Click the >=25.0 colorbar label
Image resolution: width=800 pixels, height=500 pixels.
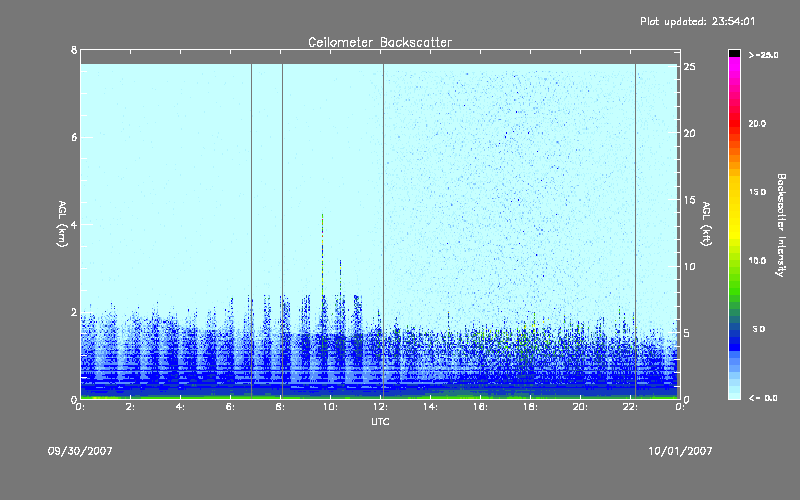763,55
